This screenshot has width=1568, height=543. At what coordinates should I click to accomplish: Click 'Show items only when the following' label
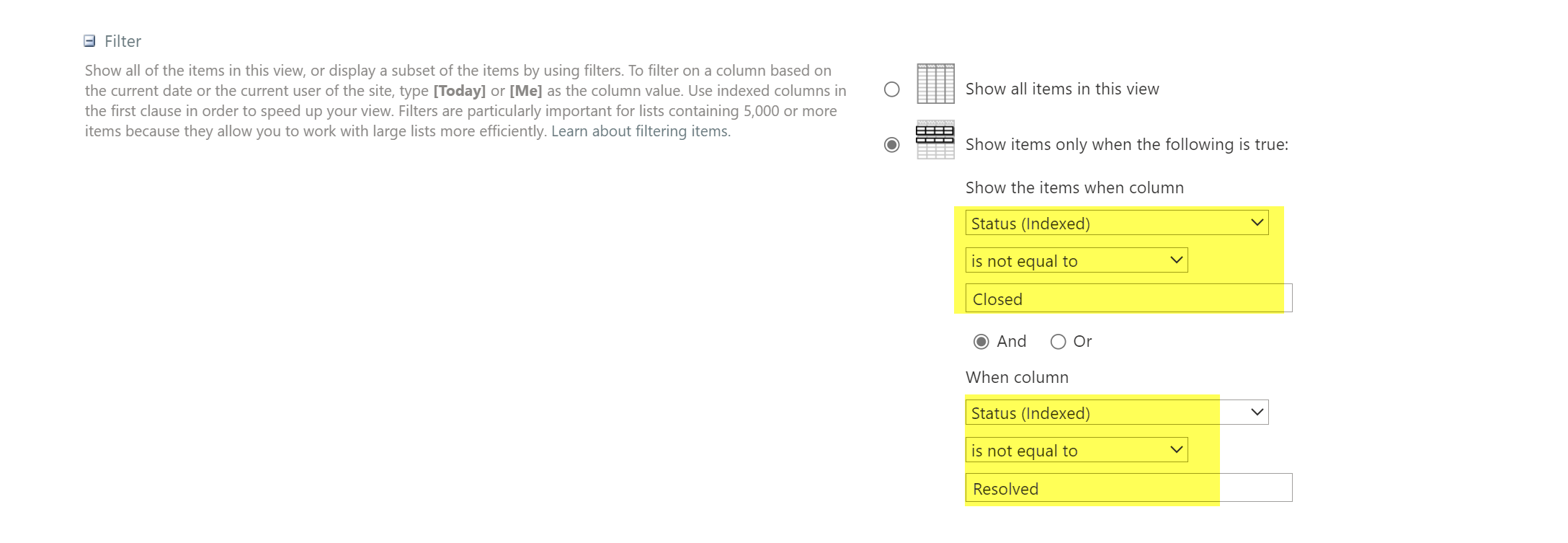(1126, 145)
